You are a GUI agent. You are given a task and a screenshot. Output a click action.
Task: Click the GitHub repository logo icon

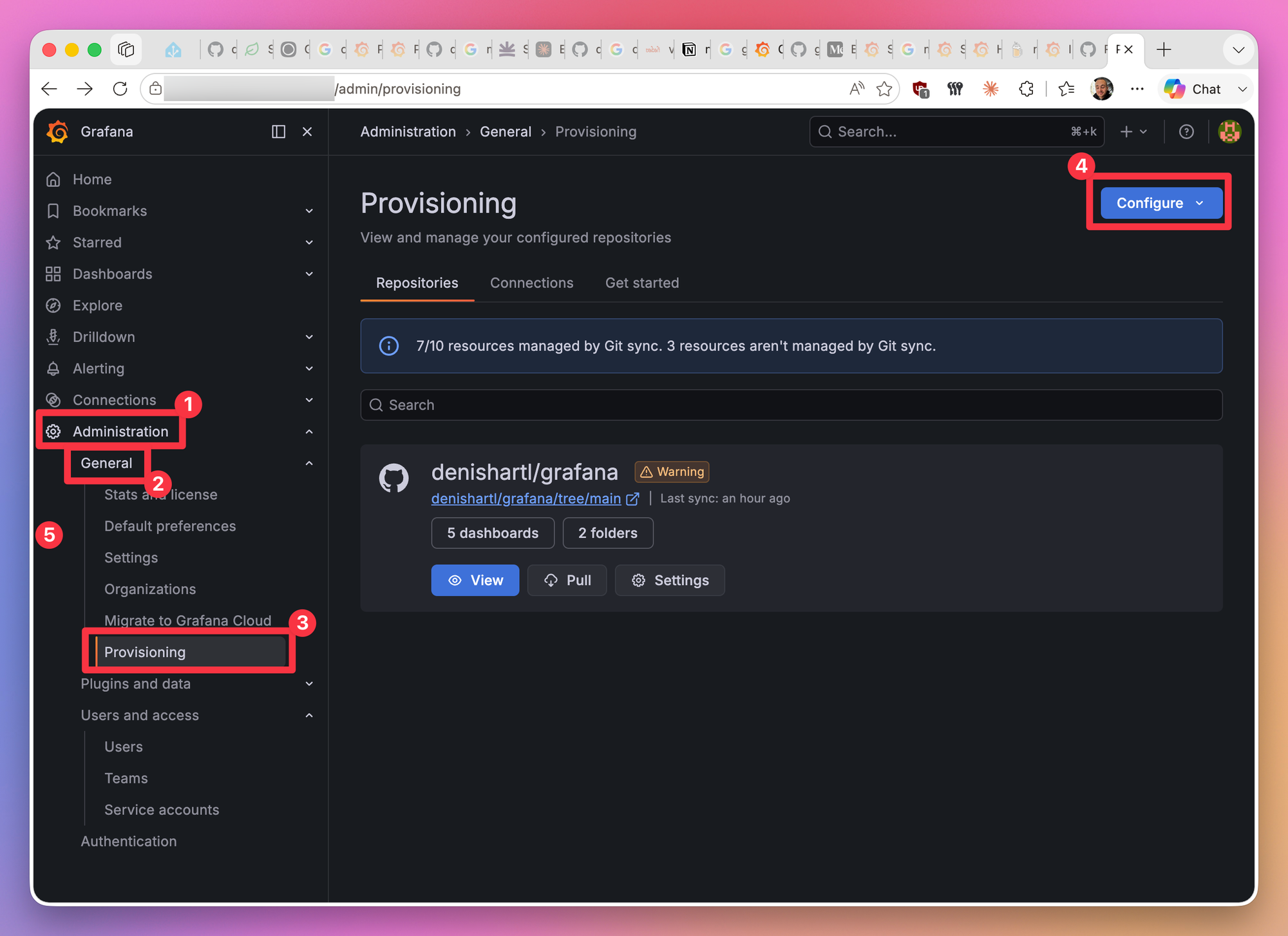[x=393, y=478]
